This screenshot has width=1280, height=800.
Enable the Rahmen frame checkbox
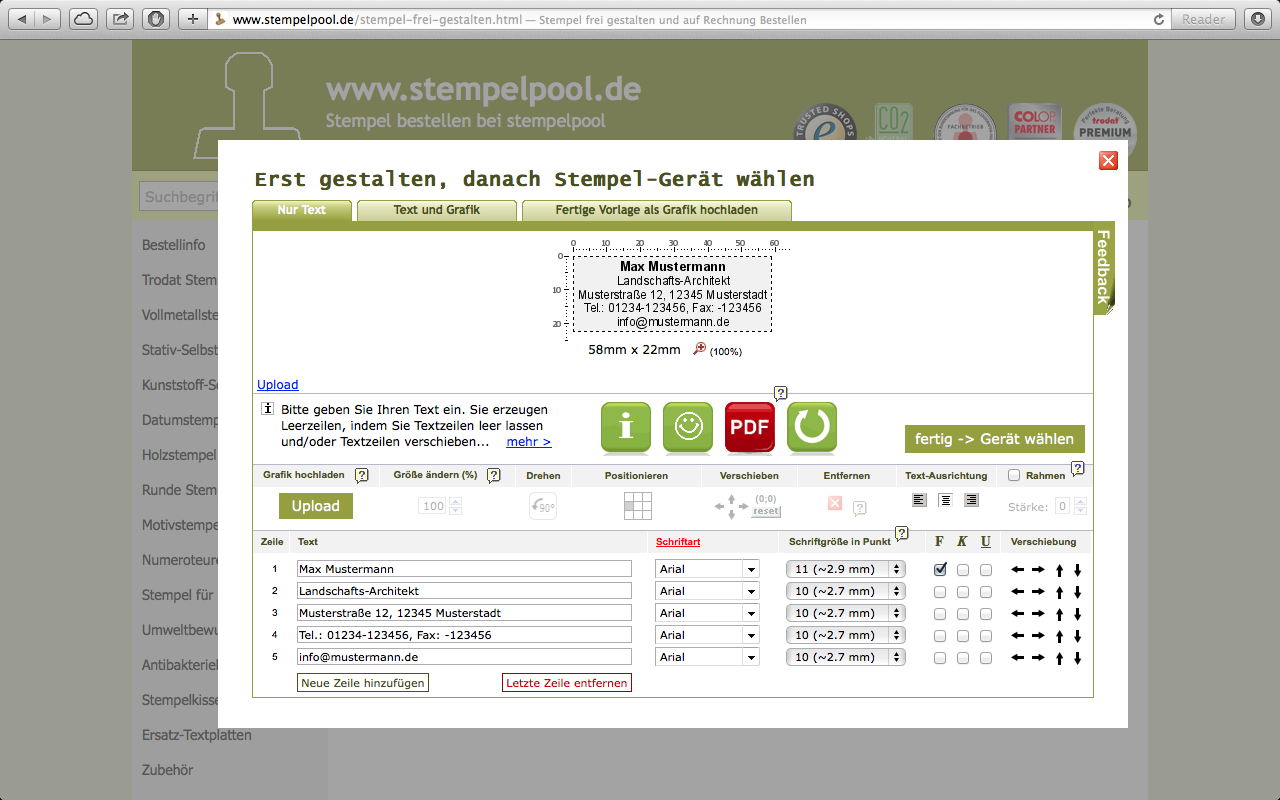click(x=1014, y=476)
